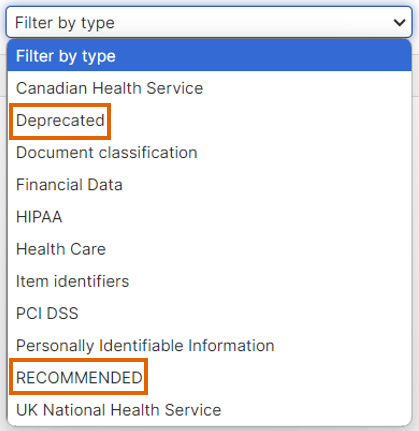The image size is (419, 431).
Task: Pick the Health Care option
Action: point(209,249)
